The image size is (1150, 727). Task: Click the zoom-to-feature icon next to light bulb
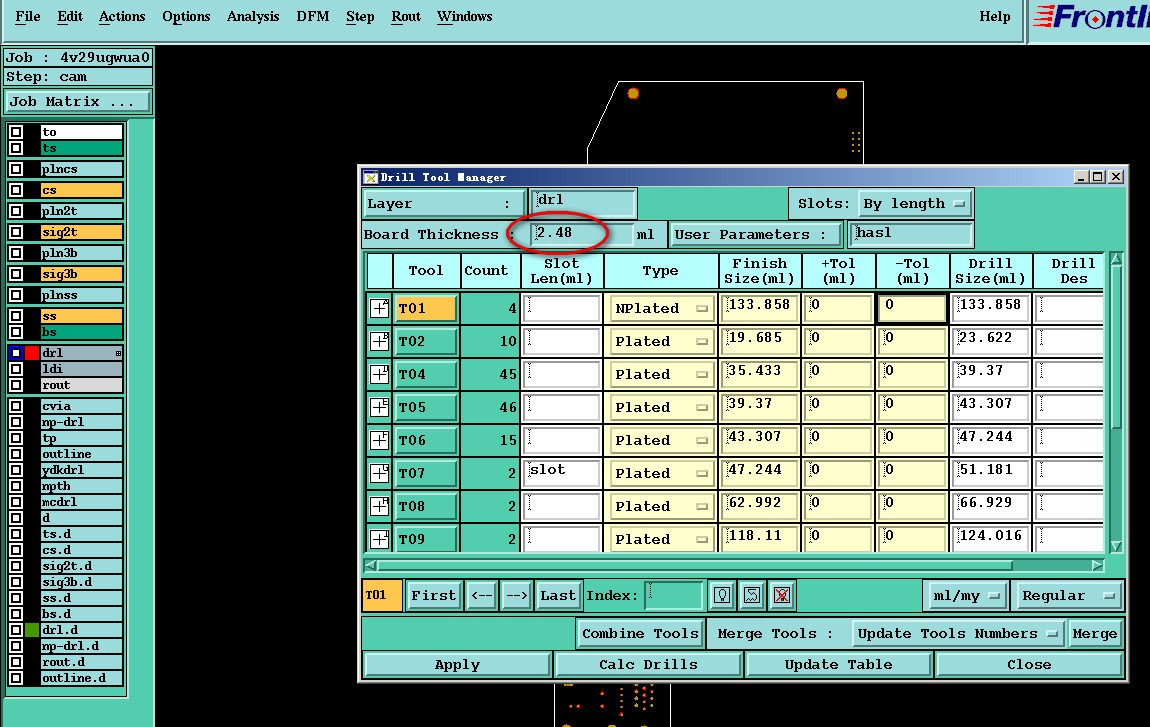point(752,596)
